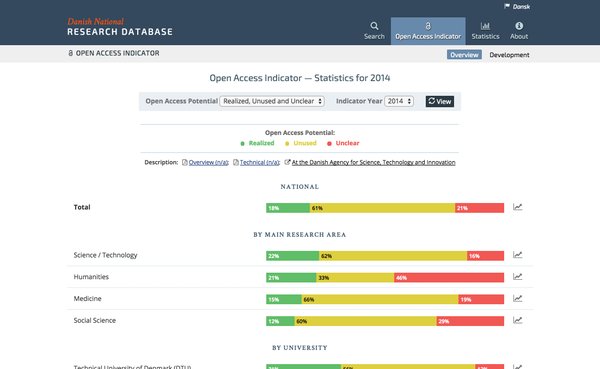Switch language to Dansk

point(517,7)
